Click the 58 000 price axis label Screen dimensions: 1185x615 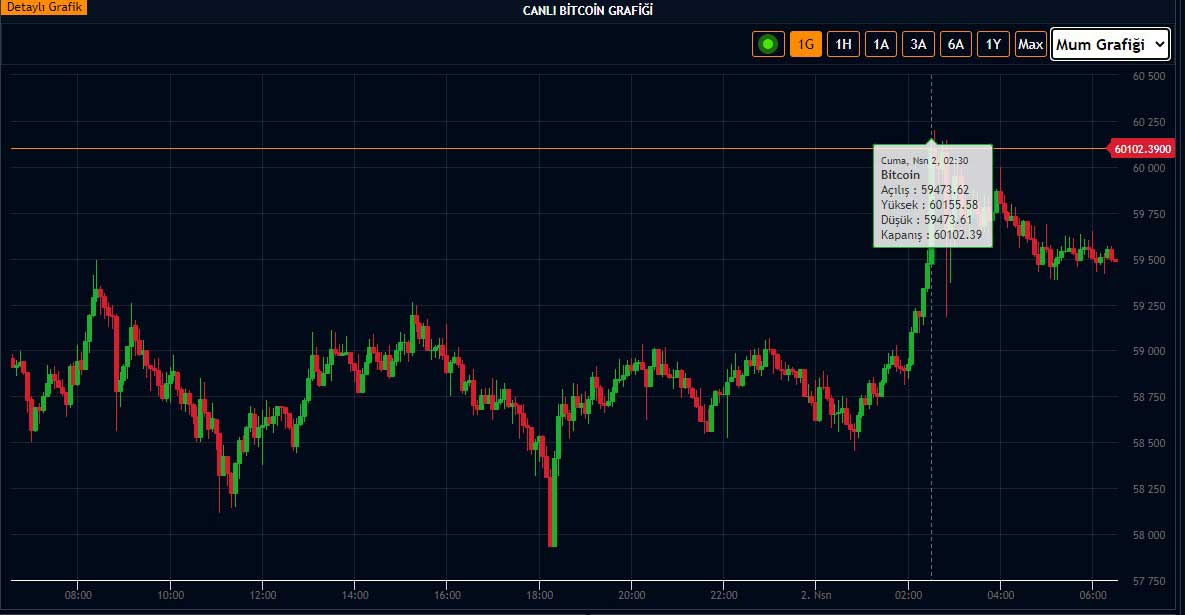[1149, 535]
